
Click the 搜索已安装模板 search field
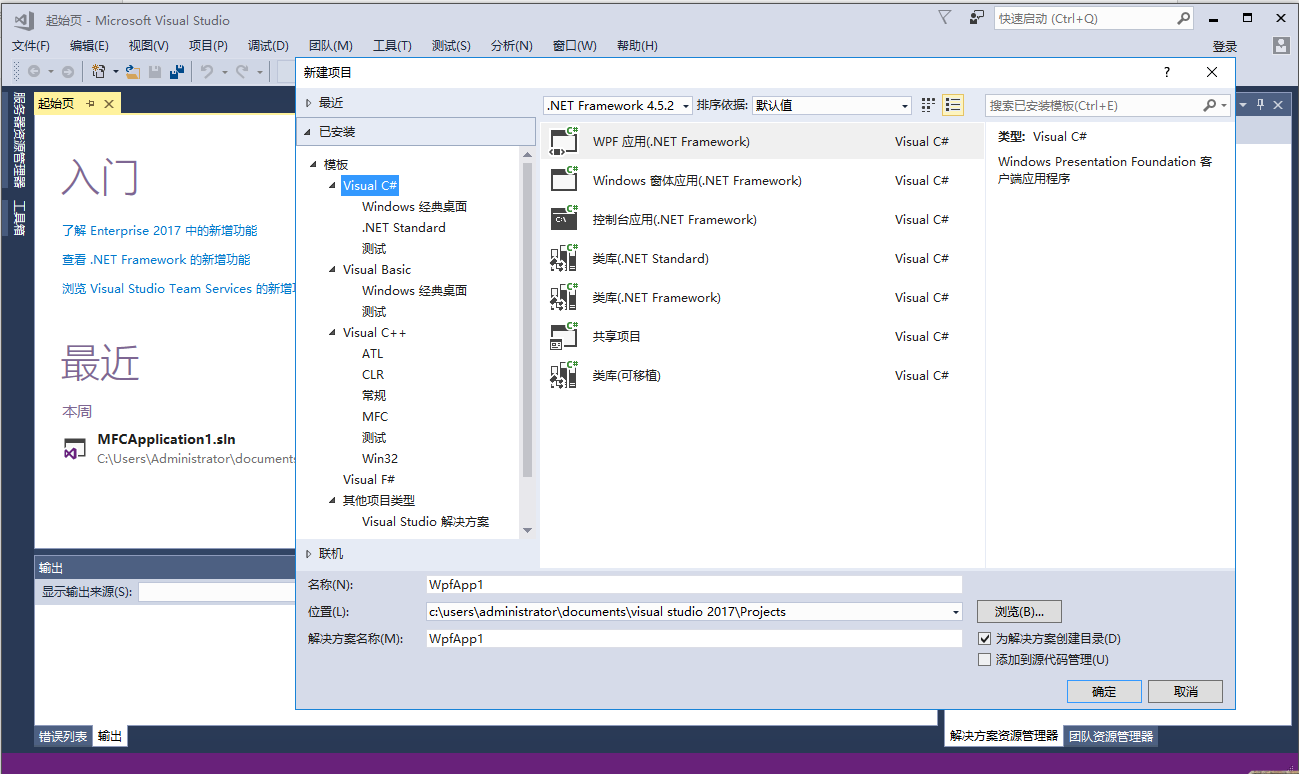[1094, 105]
